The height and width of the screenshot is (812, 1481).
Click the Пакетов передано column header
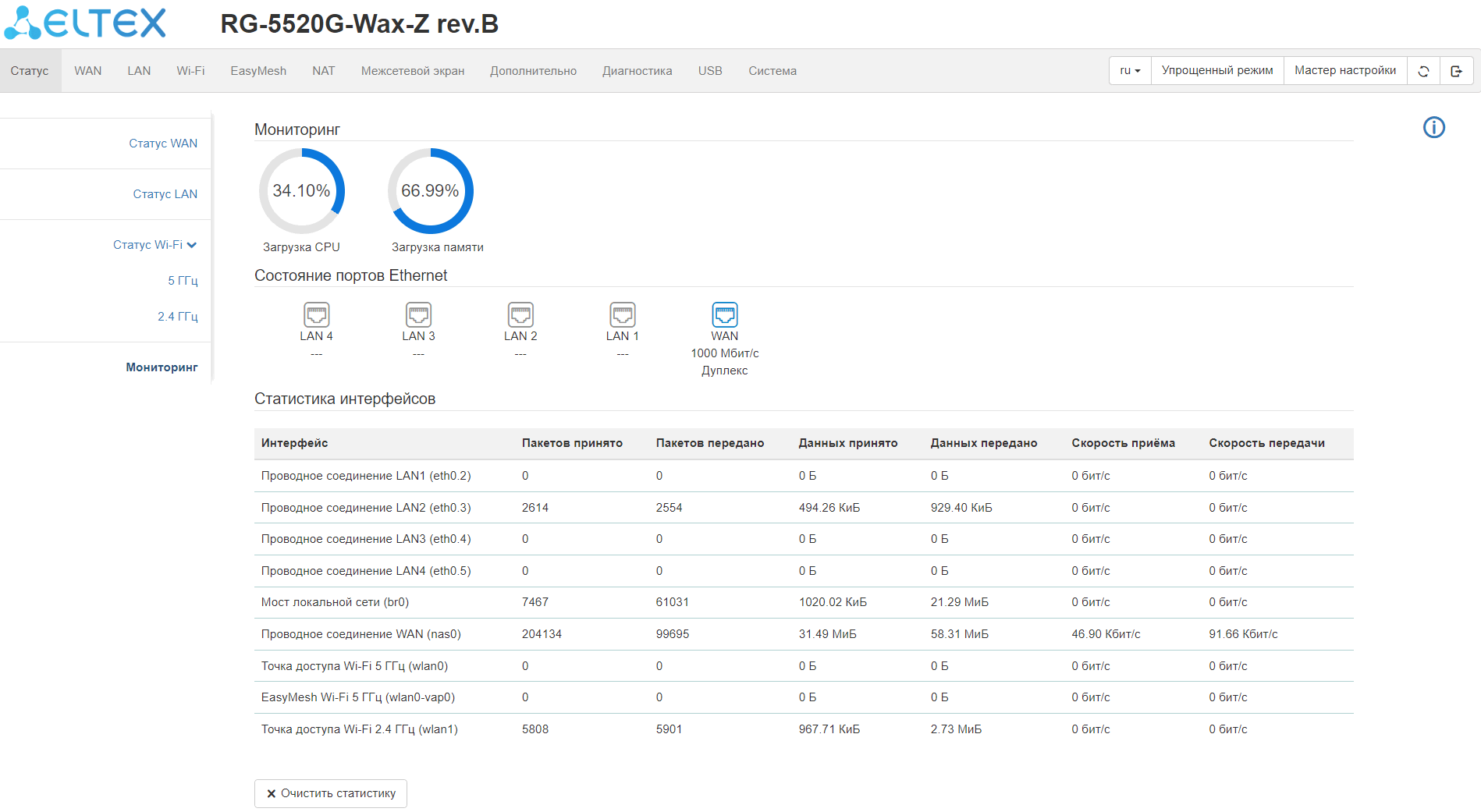(710, 443)
